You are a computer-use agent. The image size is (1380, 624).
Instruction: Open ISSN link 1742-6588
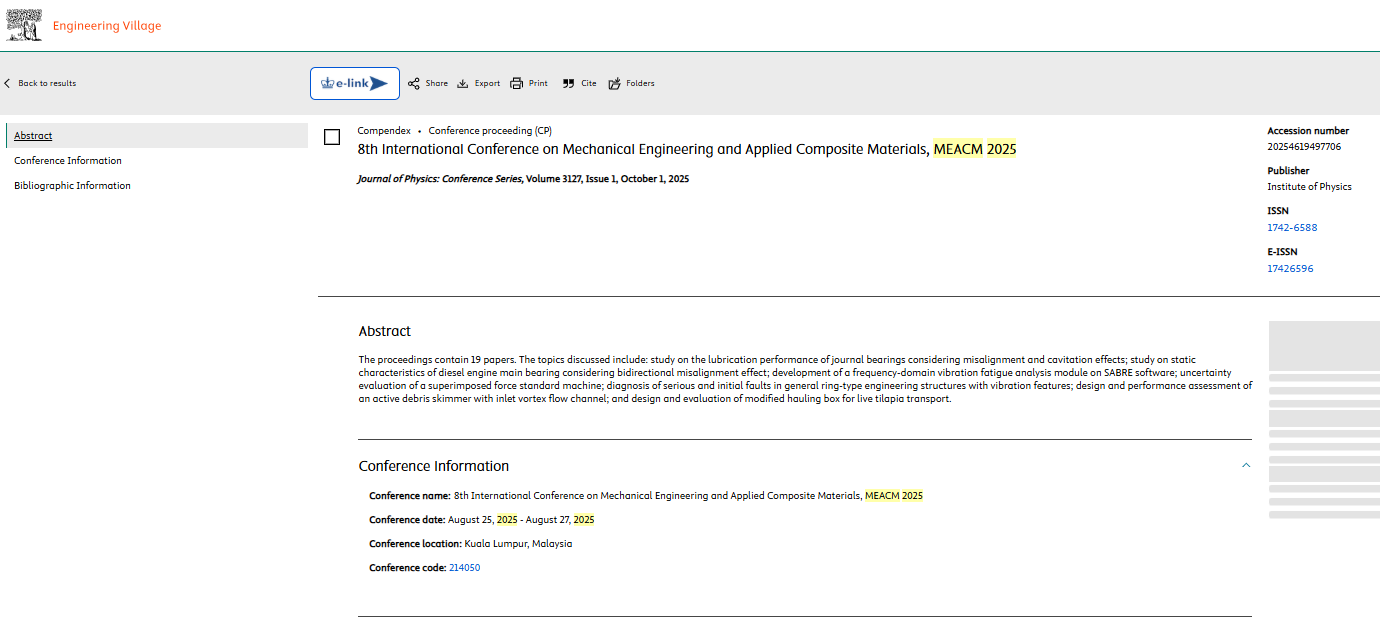click(x=1292, y=228)
